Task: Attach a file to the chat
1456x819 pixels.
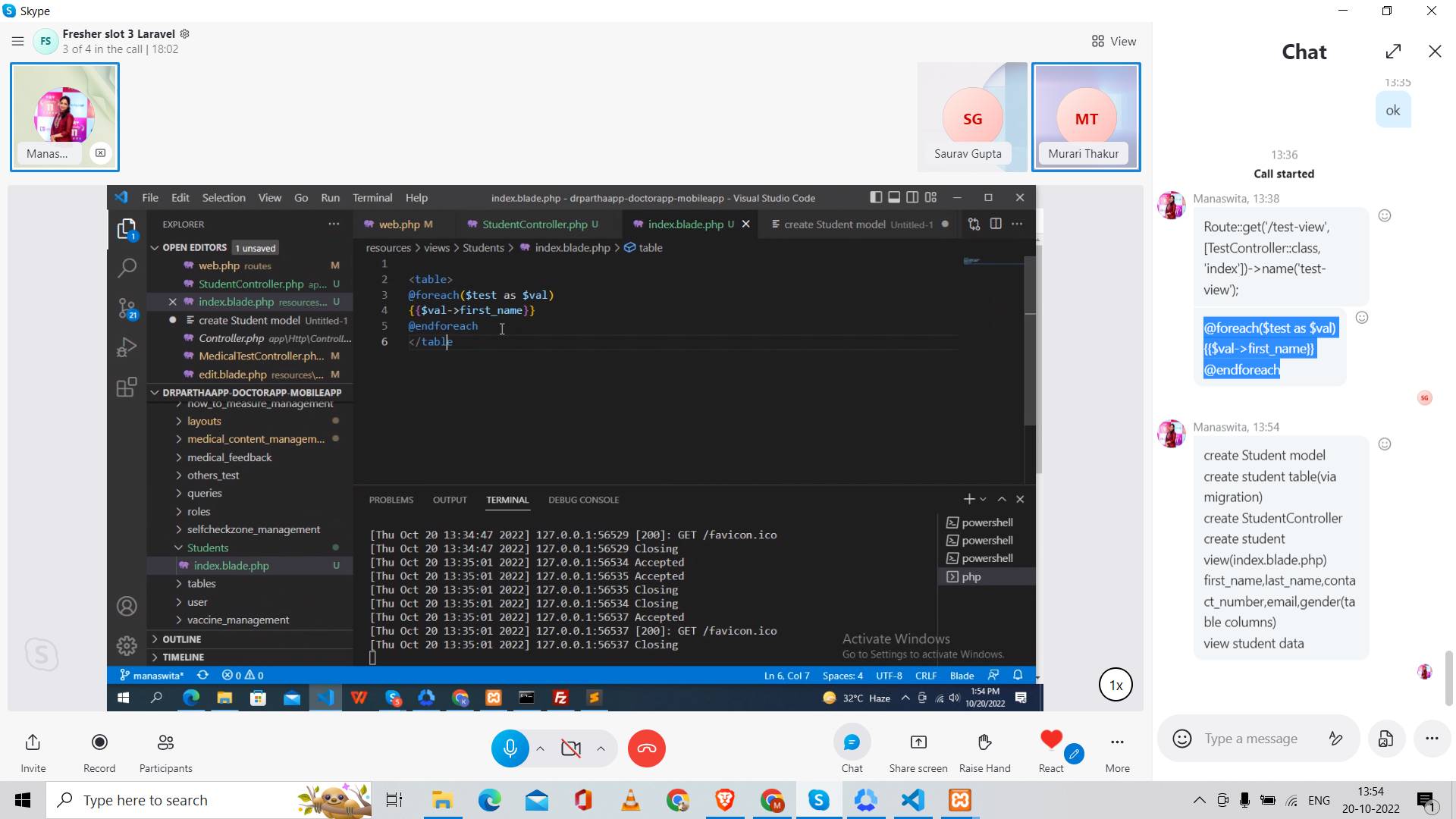Action: (x=1385, y=739)
